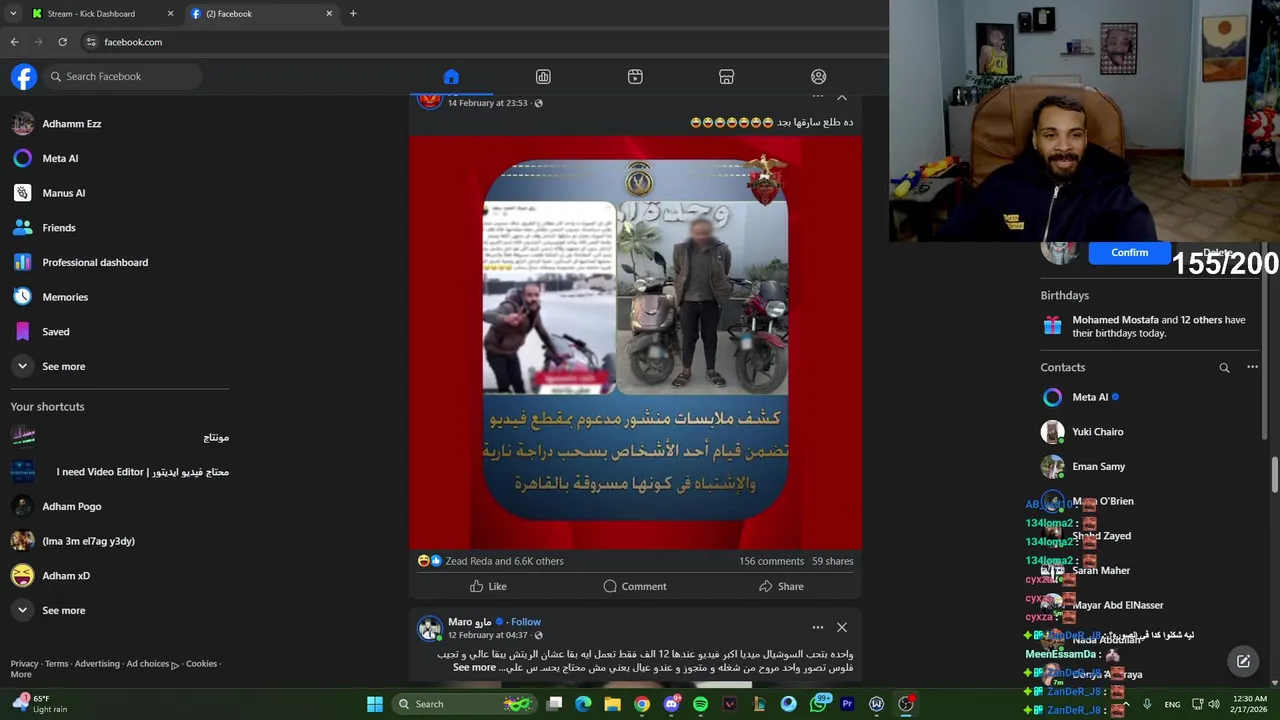View the 156 comments link
This screenshot has height=720, width=1280.
click(x=771, y=561)
